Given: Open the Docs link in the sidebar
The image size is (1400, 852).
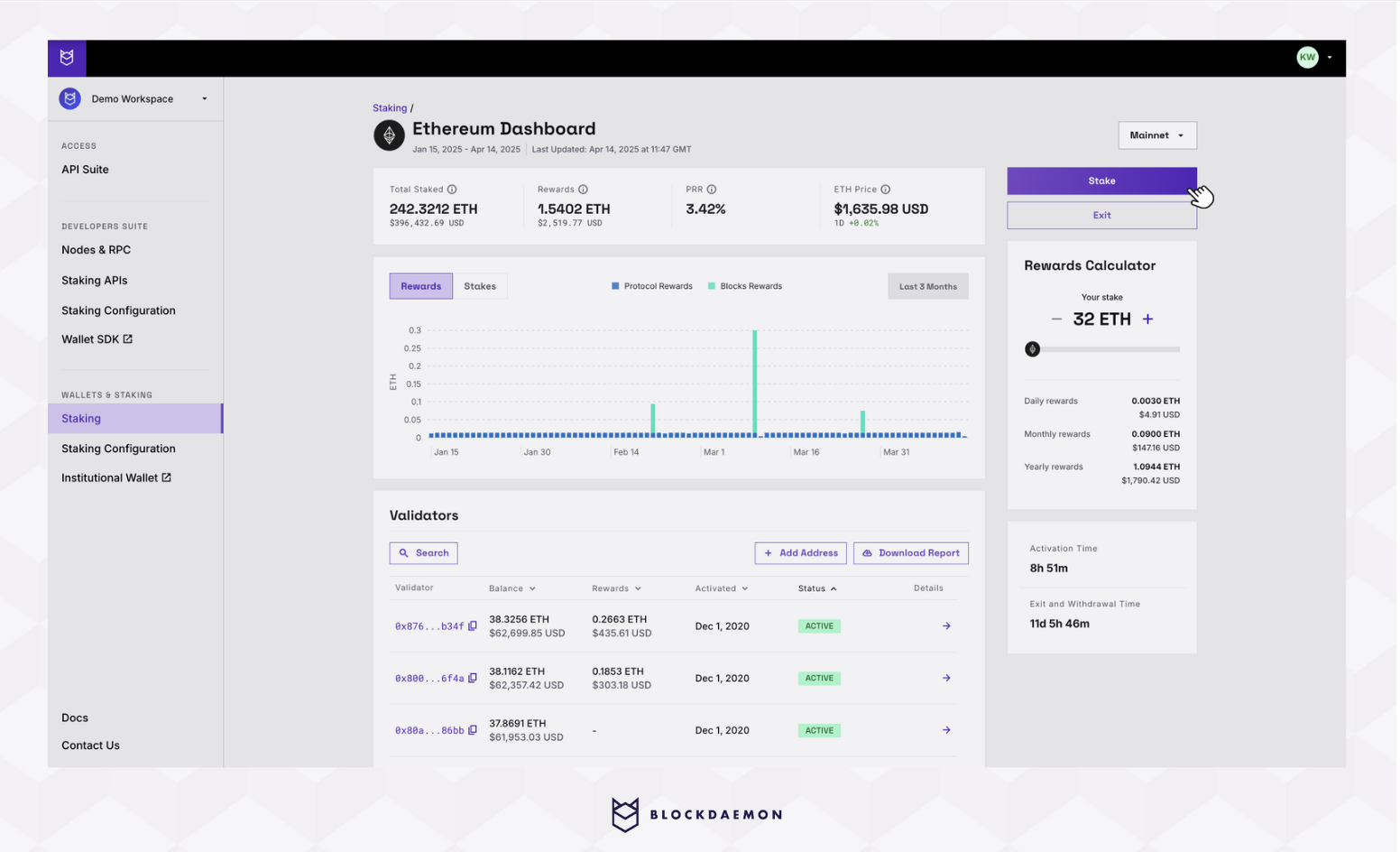Looking at the screenshot, I should click(x=75, y=718).
